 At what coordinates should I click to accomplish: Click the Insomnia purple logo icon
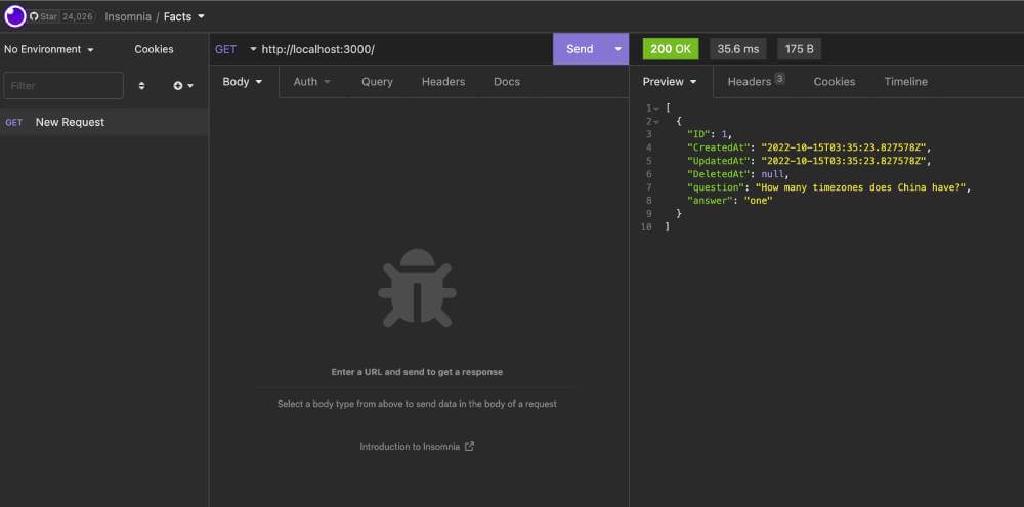(15, 16)
